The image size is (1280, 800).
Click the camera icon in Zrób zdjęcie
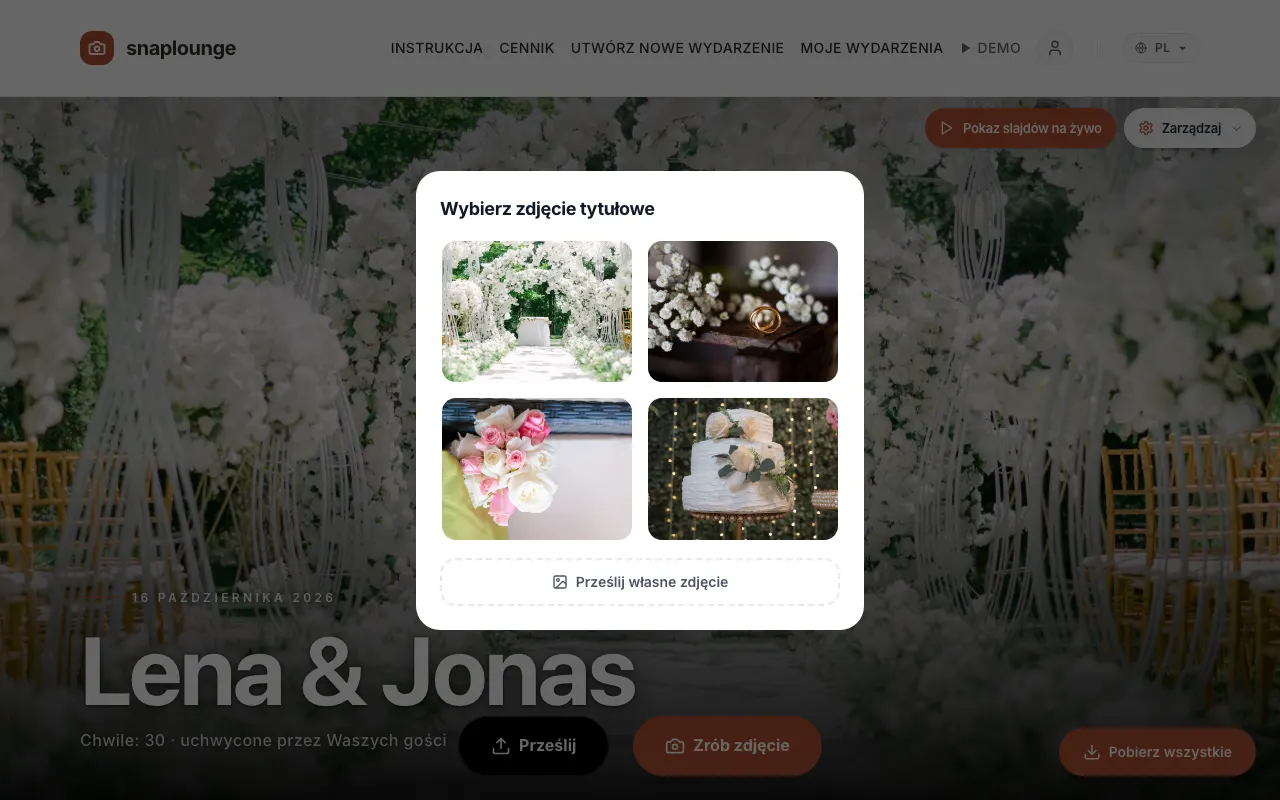(x=675, y=746)
